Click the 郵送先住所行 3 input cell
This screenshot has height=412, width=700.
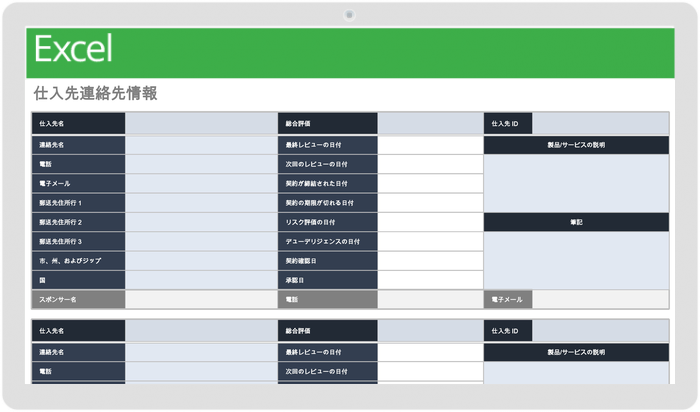201,241
